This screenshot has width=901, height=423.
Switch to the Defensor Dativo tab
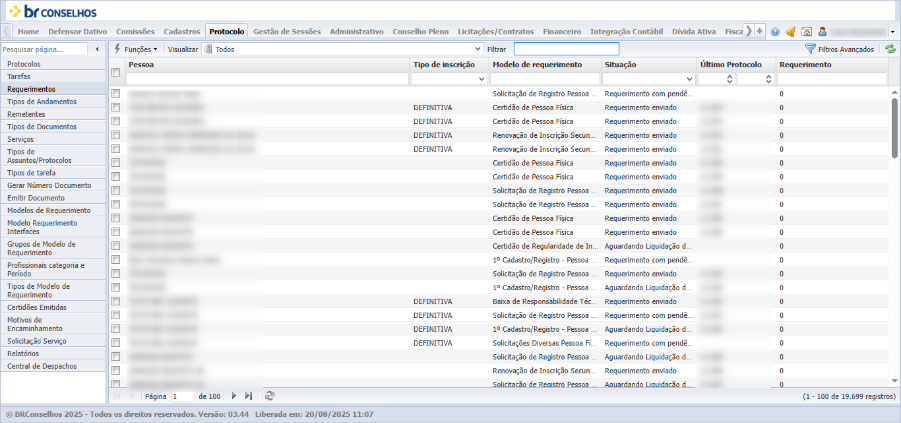pos(78,32)
